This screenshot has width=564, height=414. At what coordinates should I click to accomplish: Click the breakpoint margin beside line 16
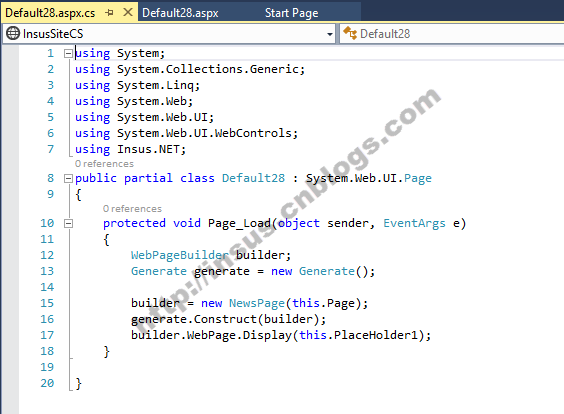(10, 319)
